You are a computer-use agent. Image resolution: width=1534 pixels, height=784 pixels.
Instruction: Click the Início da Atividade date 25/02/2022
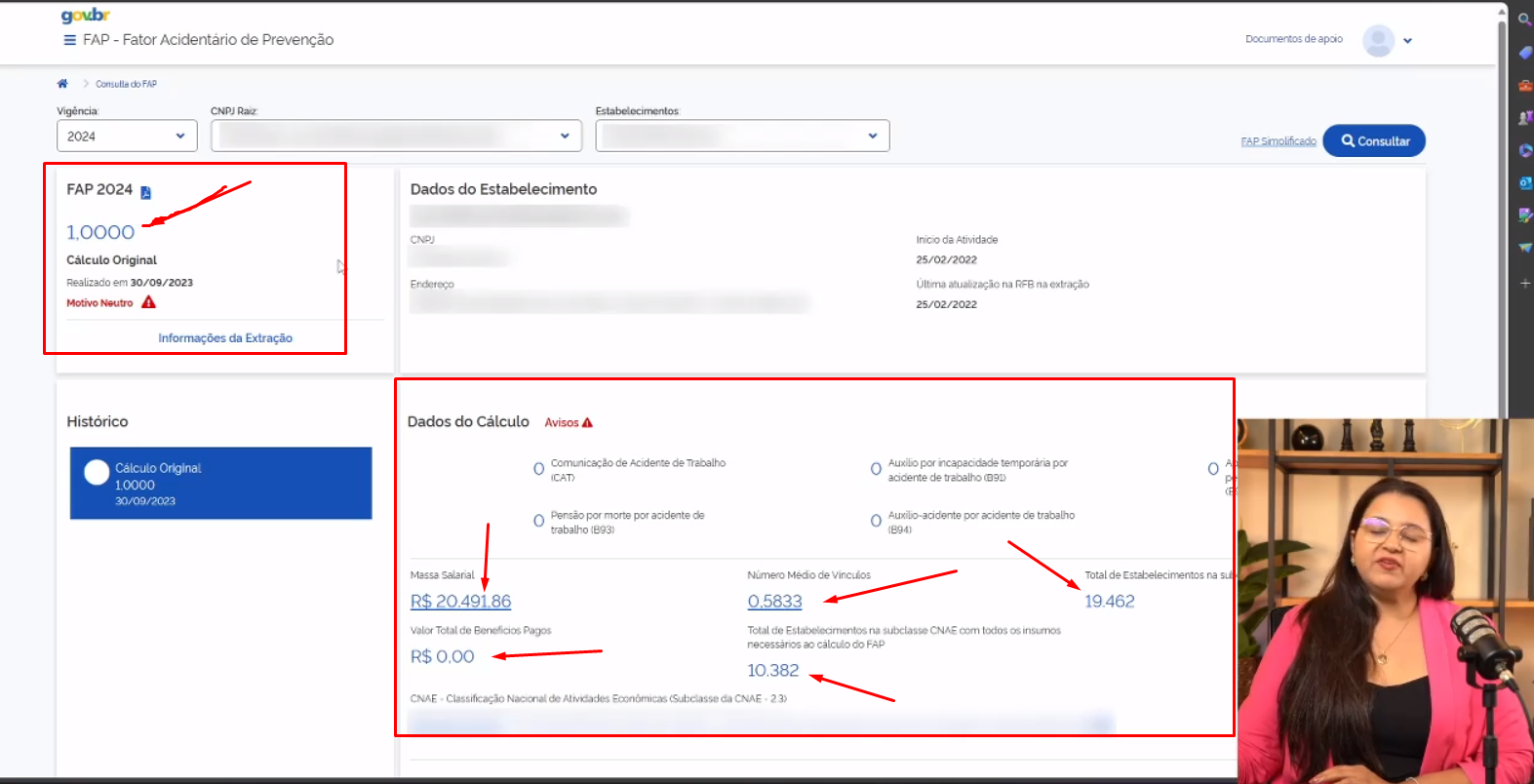946,260
